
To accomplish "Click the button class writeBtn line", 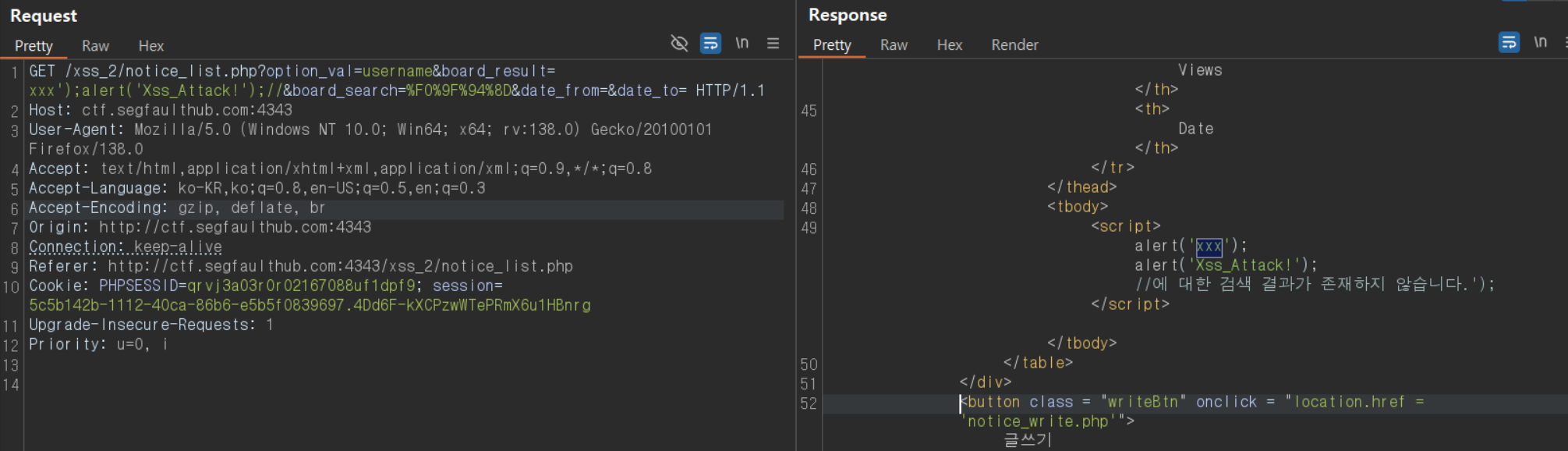I will 1193,402.
